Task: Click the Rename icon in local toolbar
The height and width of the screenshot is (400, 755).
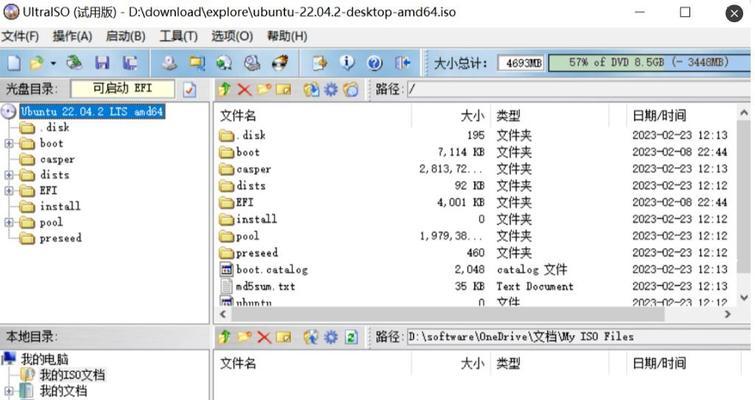Action: (x=284, y=337)
